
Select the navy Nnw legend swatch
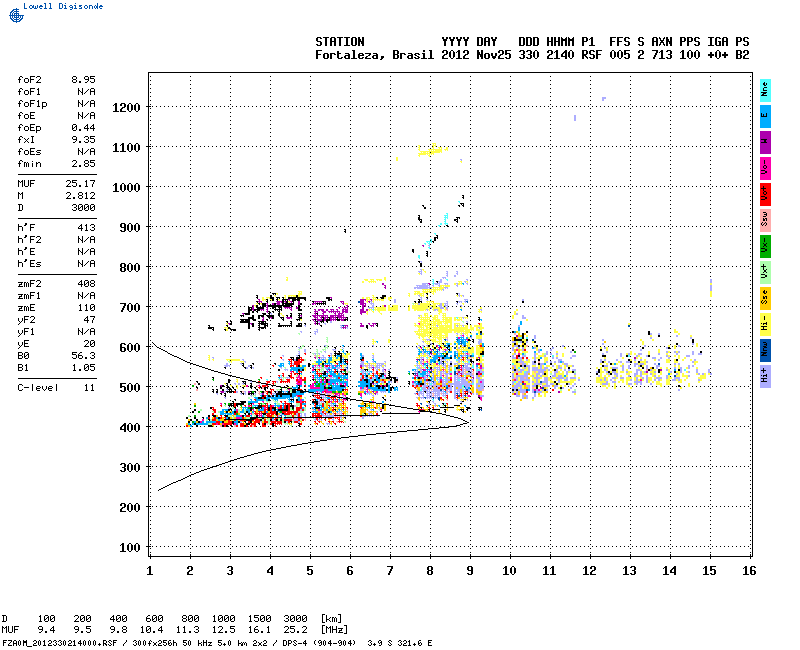coord(765,351)
